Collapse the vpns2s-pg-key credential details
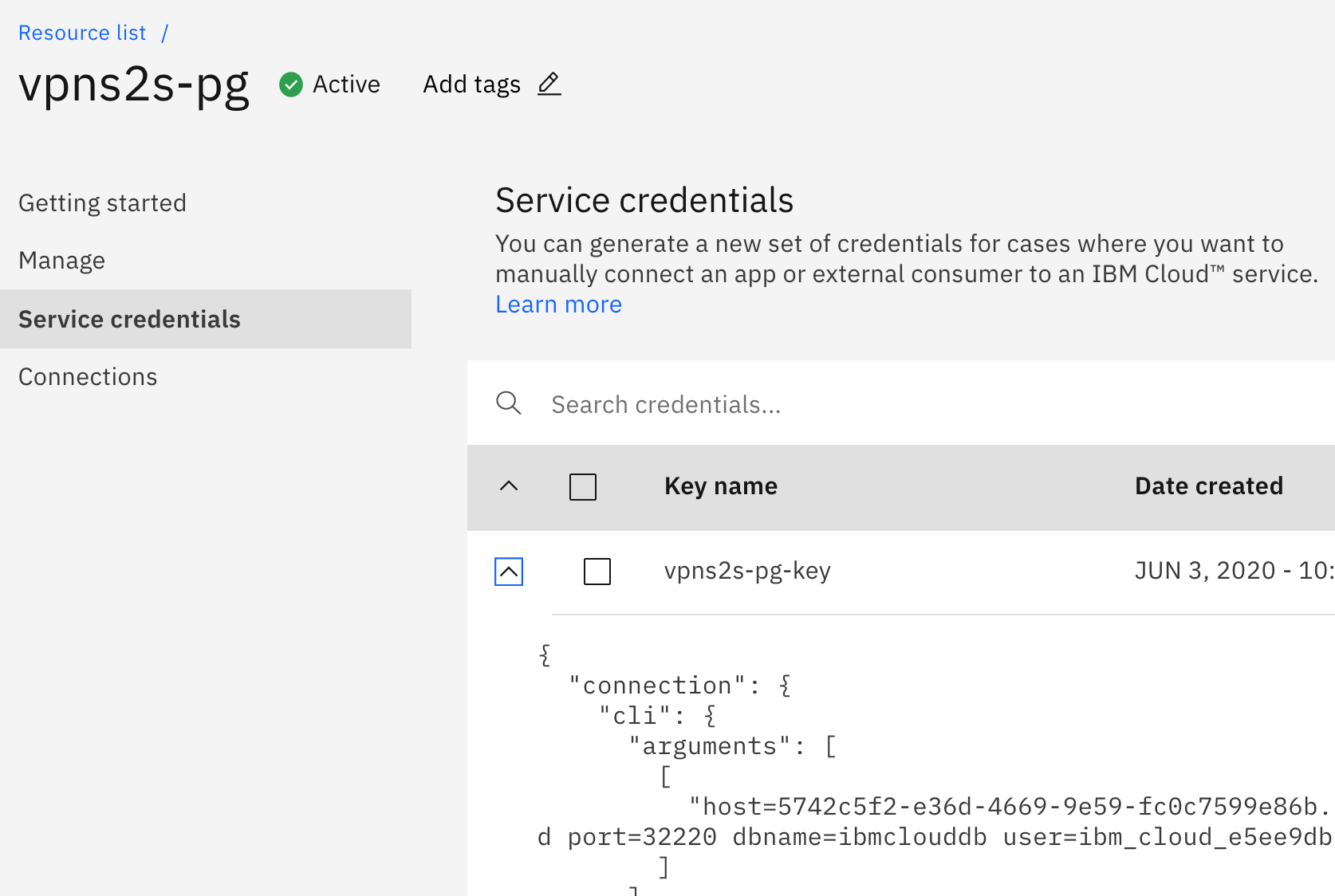The height and width of the screenshot is (896, 1335). [509, 572]
